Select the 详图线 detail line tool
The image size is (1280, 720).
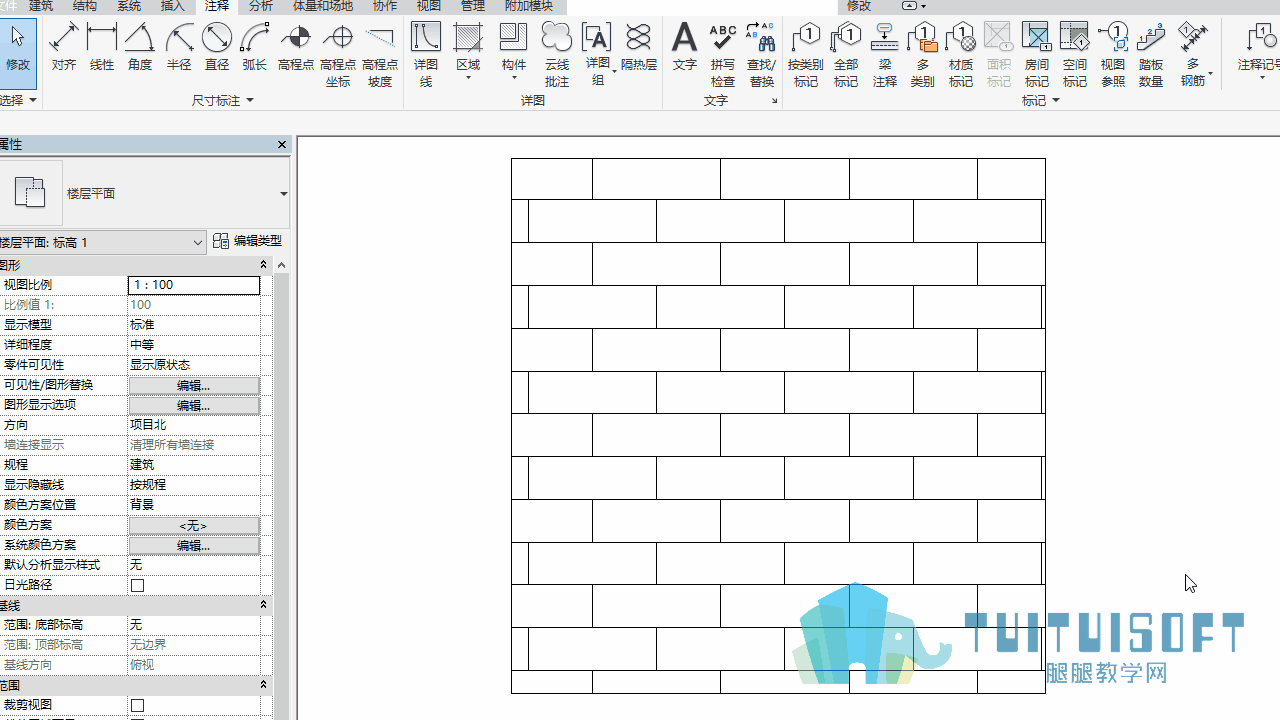click(426, 54)
